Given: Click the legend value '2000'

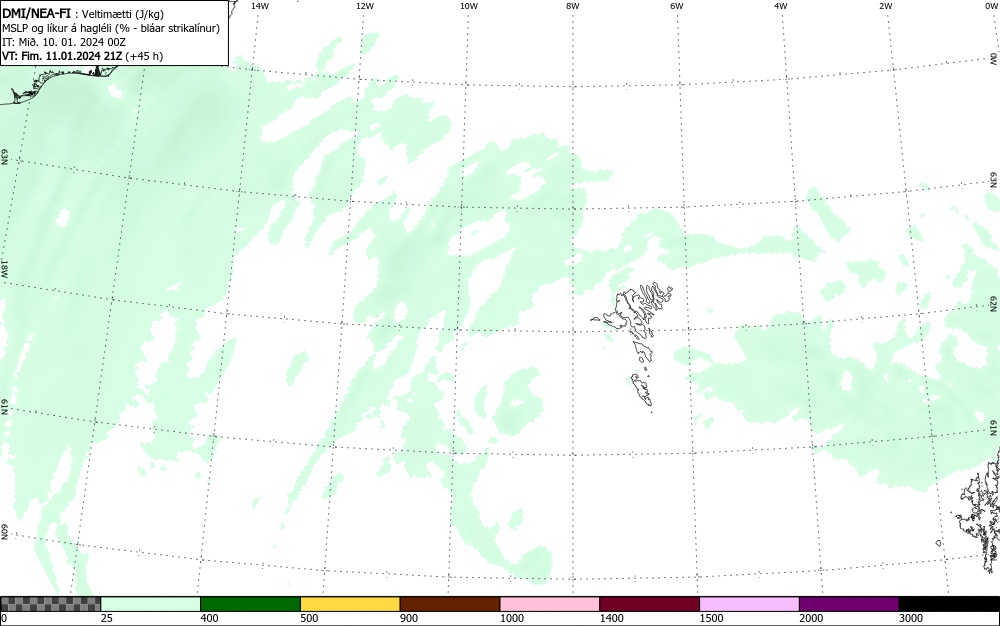Looking at the screenshot, I should click(x=811, y=618).
